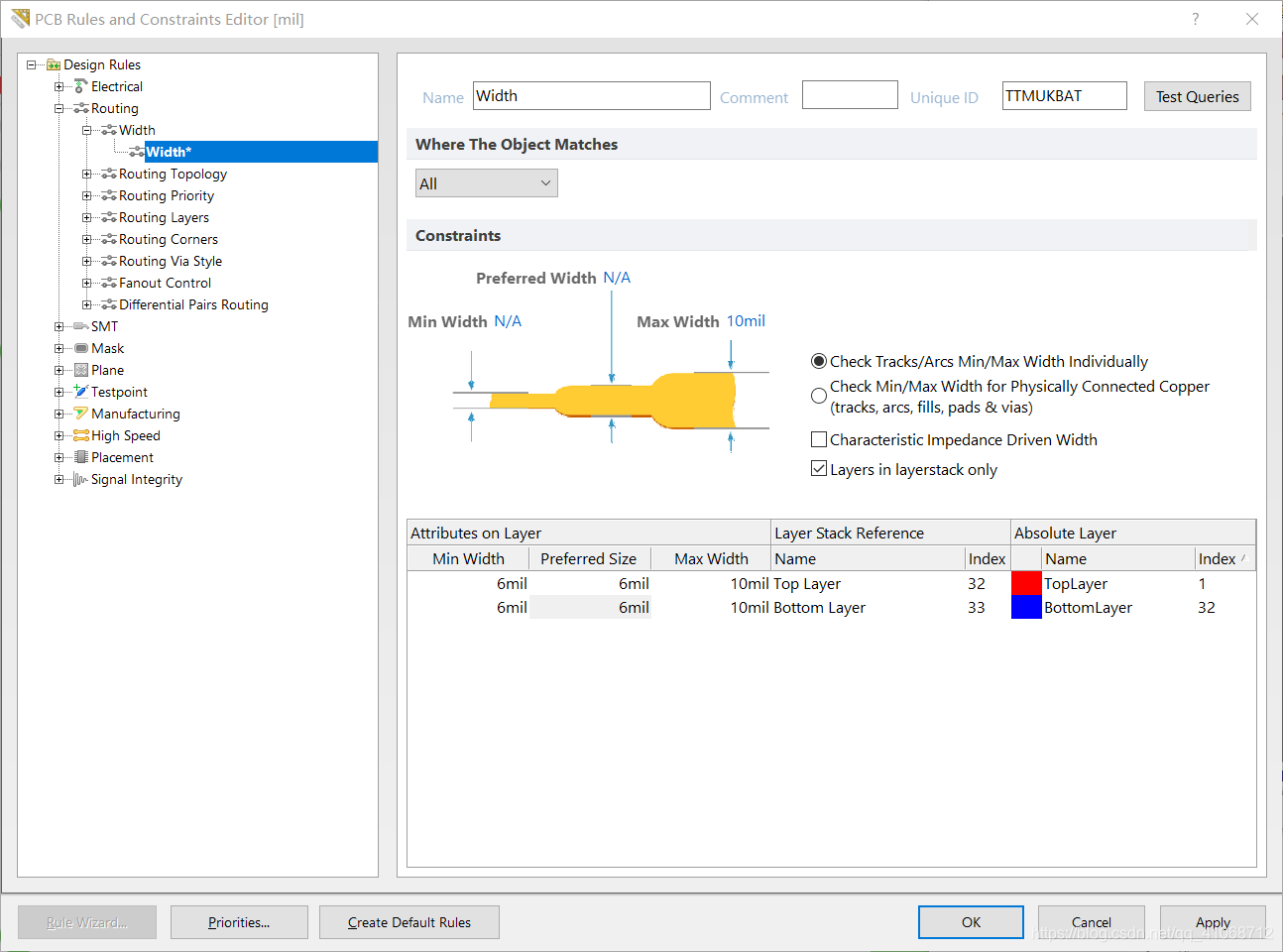The image size is (1283, 952).
Task: Select Check Min/Max Width for Connected Copper
Action: [819, 396]
